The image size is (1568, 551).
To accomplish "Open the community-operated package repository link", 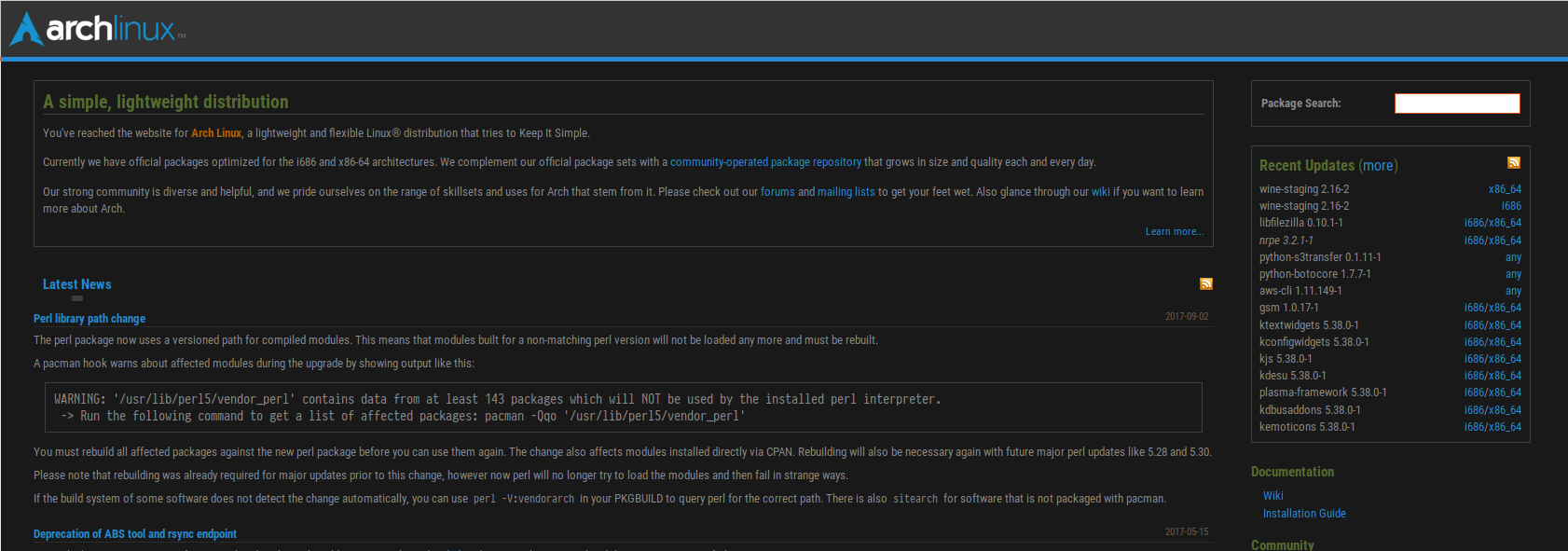I will click(765, 162).
